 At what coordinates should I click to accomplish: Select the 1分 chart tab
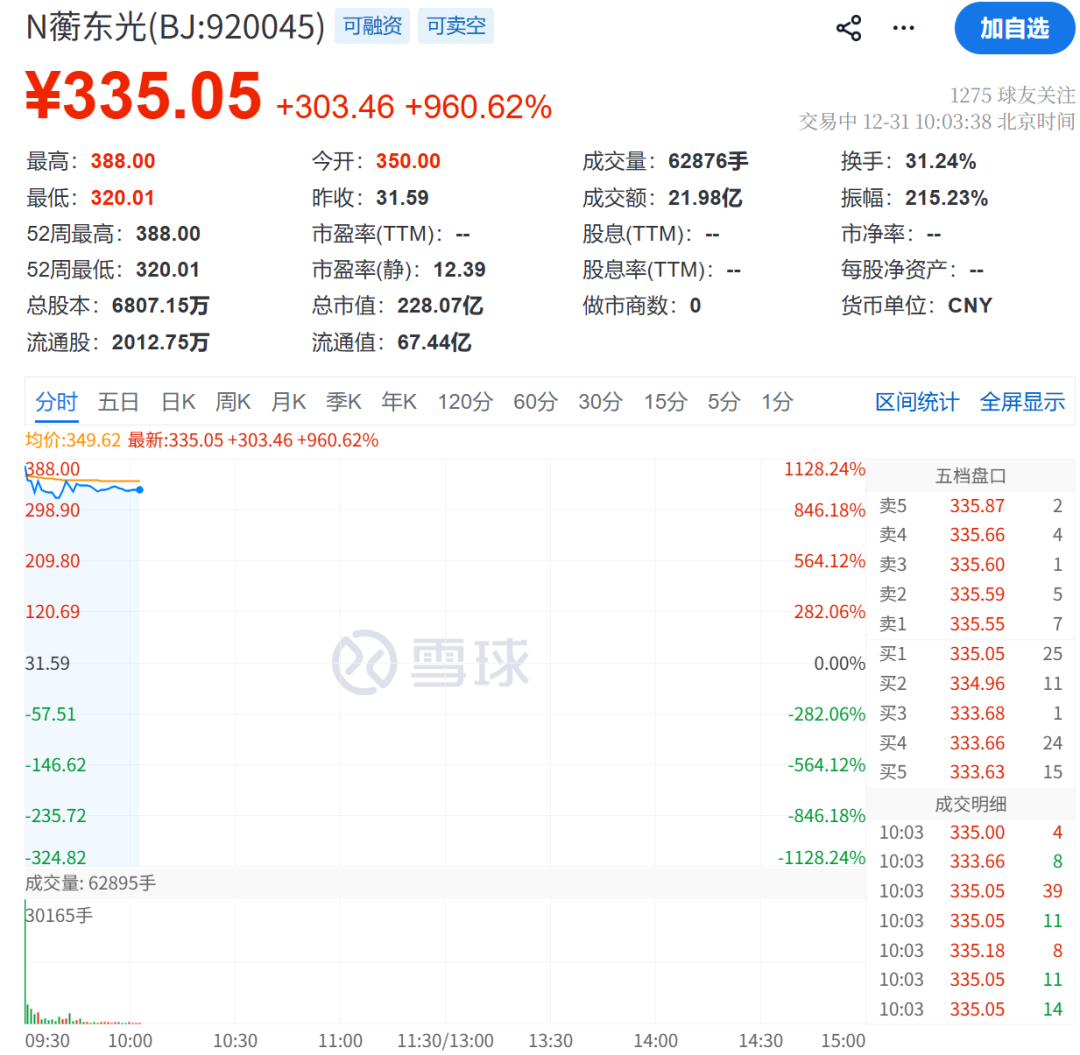(776, 402)
